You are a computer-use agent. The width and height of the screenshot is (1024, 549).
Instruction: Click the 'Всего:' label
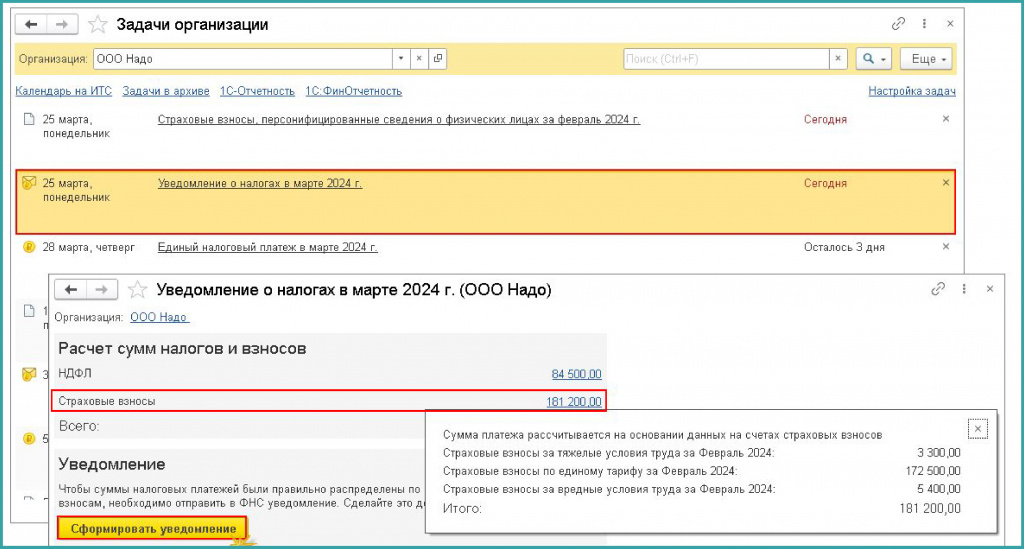point(79,426)
